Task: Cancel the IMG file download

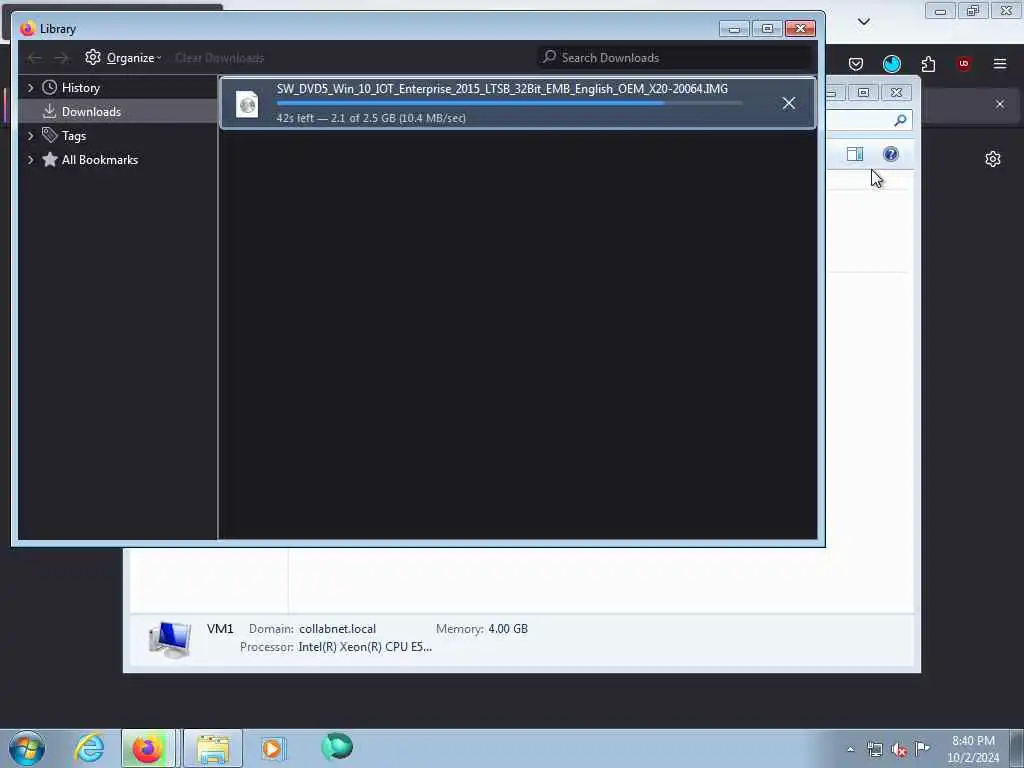Action: click(788, 103)
